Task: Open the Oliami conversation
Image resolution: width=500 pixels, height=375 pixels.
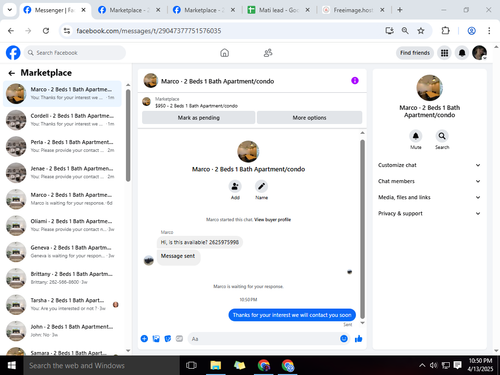Action: pos(62,225)
